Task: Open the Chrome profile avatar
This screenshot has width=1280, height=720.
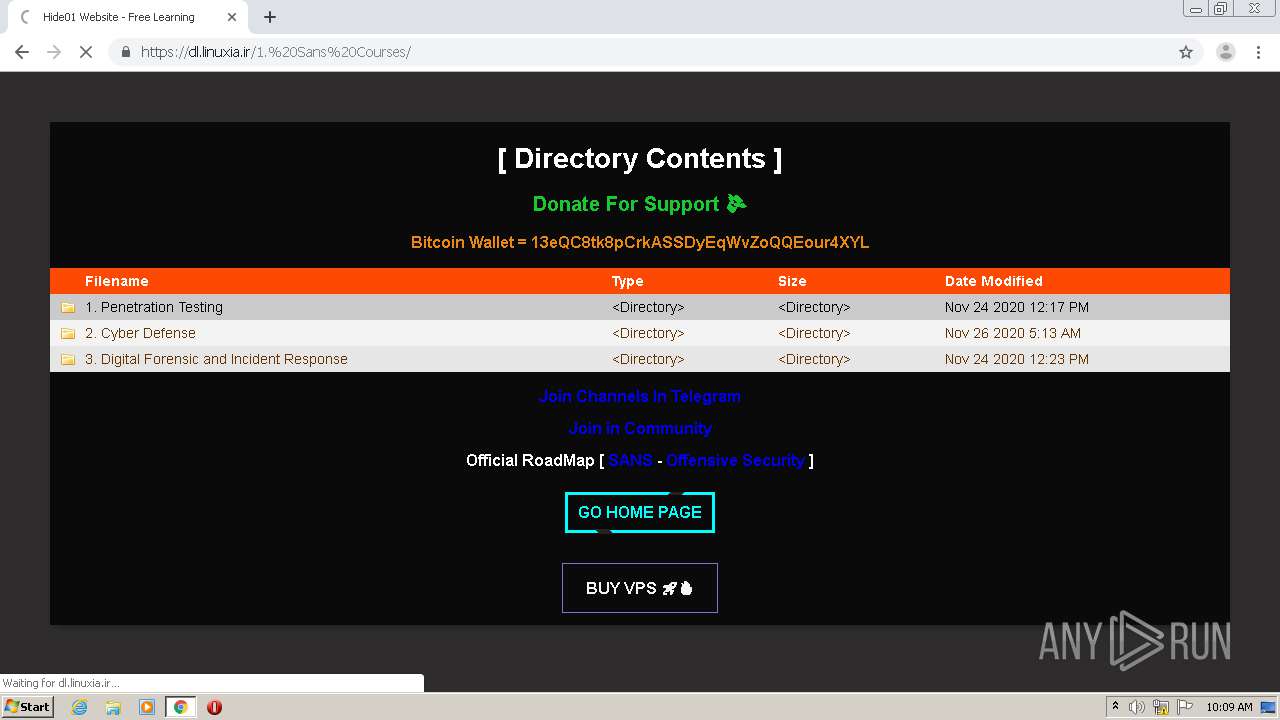Action: 1225,52
